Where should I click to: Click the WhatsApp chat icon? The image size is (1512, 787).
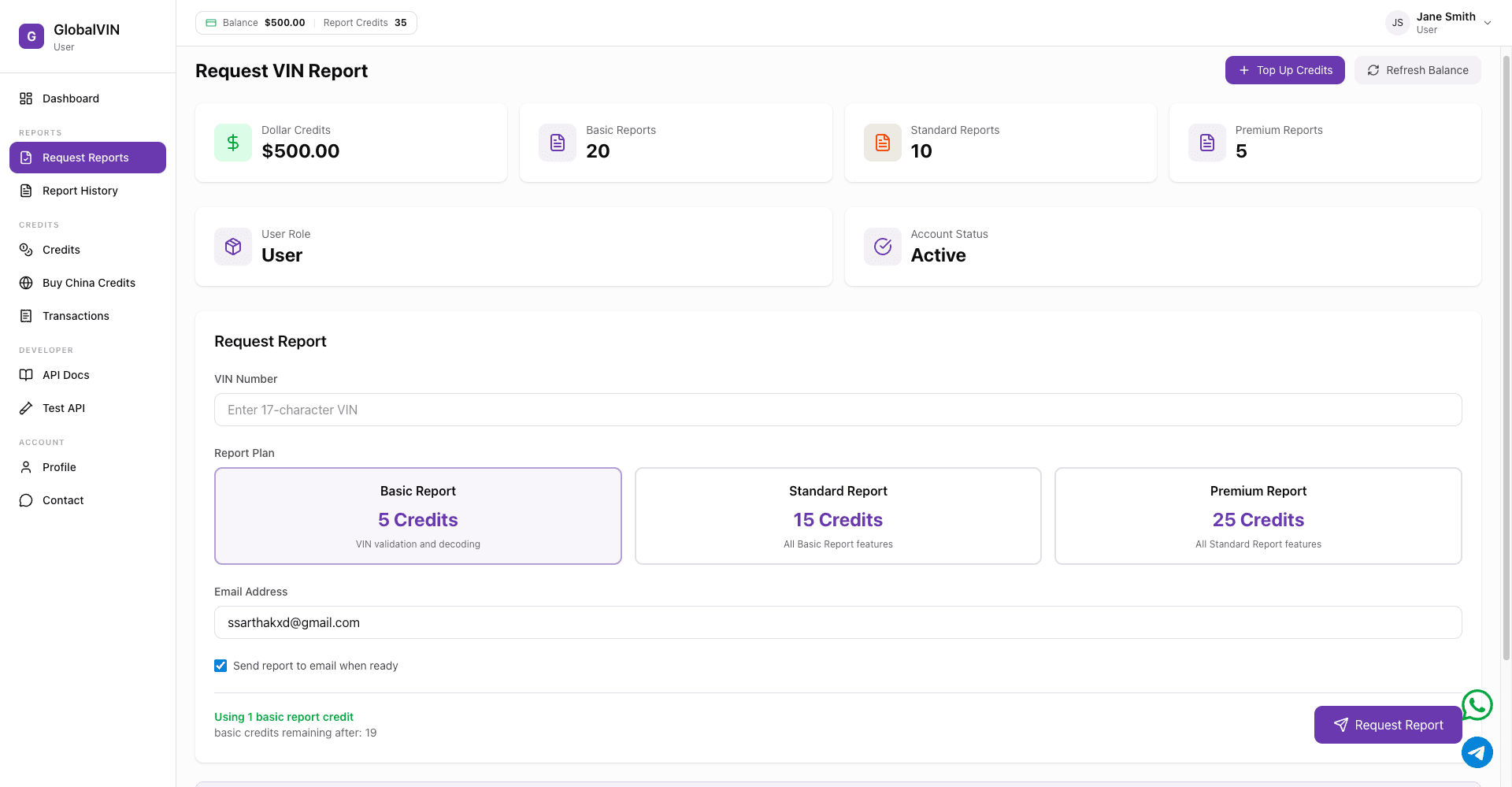click(x=1477, y=705)
